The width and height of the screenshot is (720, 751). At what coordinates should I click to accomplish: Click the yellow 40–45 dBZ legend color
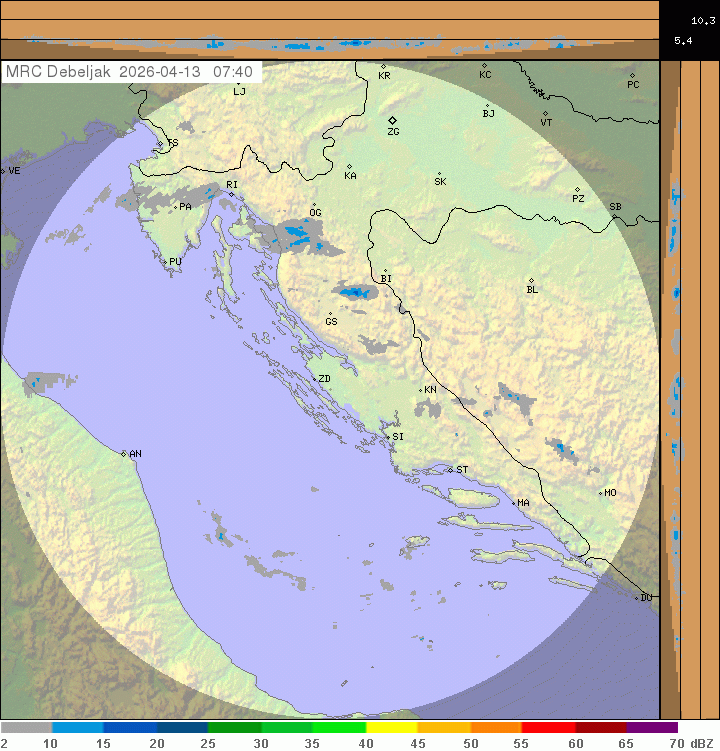click(391, 728)
